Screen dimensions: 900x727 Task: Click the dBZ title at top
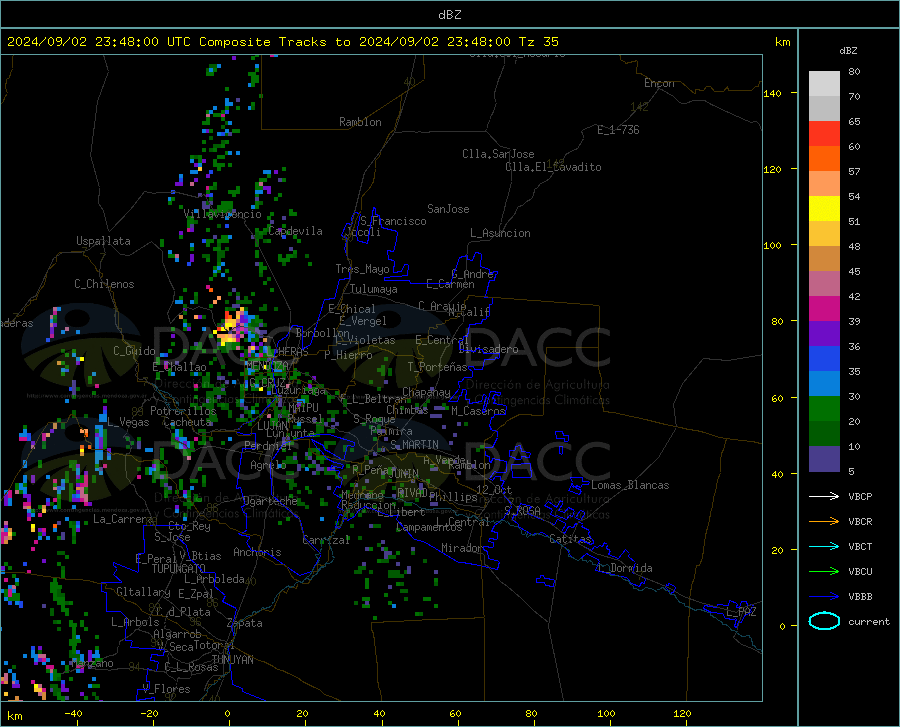[449, 15]
